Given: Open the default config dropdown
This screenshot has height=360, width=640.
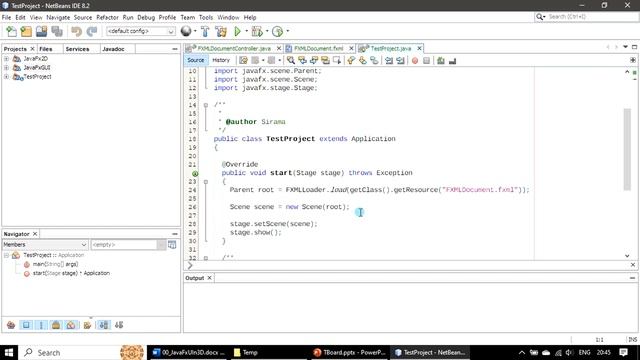Looking at the screenshot, I should coord(141,31).
